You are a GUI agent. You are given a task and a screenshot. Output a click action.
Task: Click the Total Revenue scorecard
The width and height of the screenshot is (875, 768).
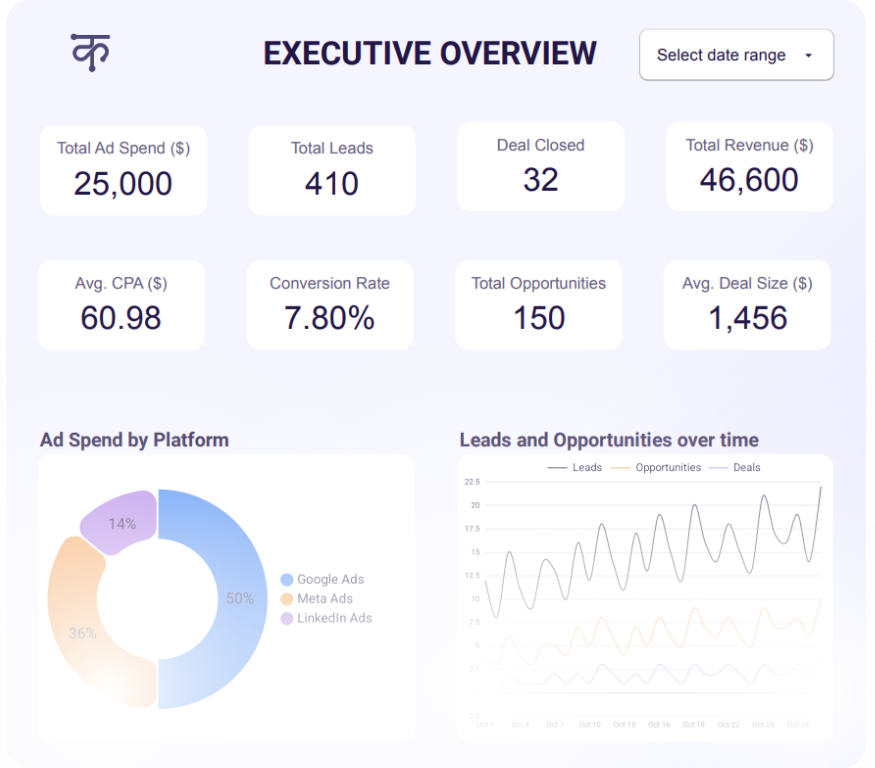(749, 167)
